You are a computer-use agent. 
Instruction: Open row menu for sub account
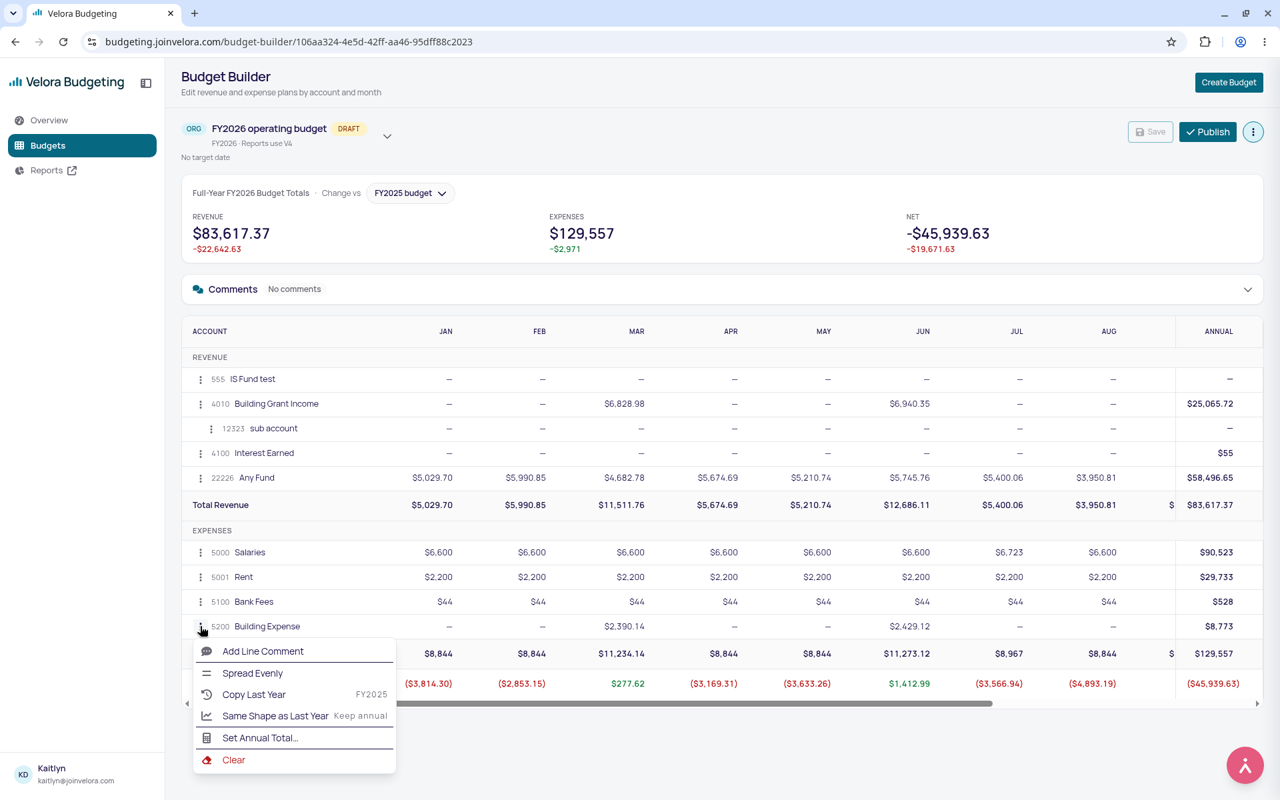tap(211, 429)
